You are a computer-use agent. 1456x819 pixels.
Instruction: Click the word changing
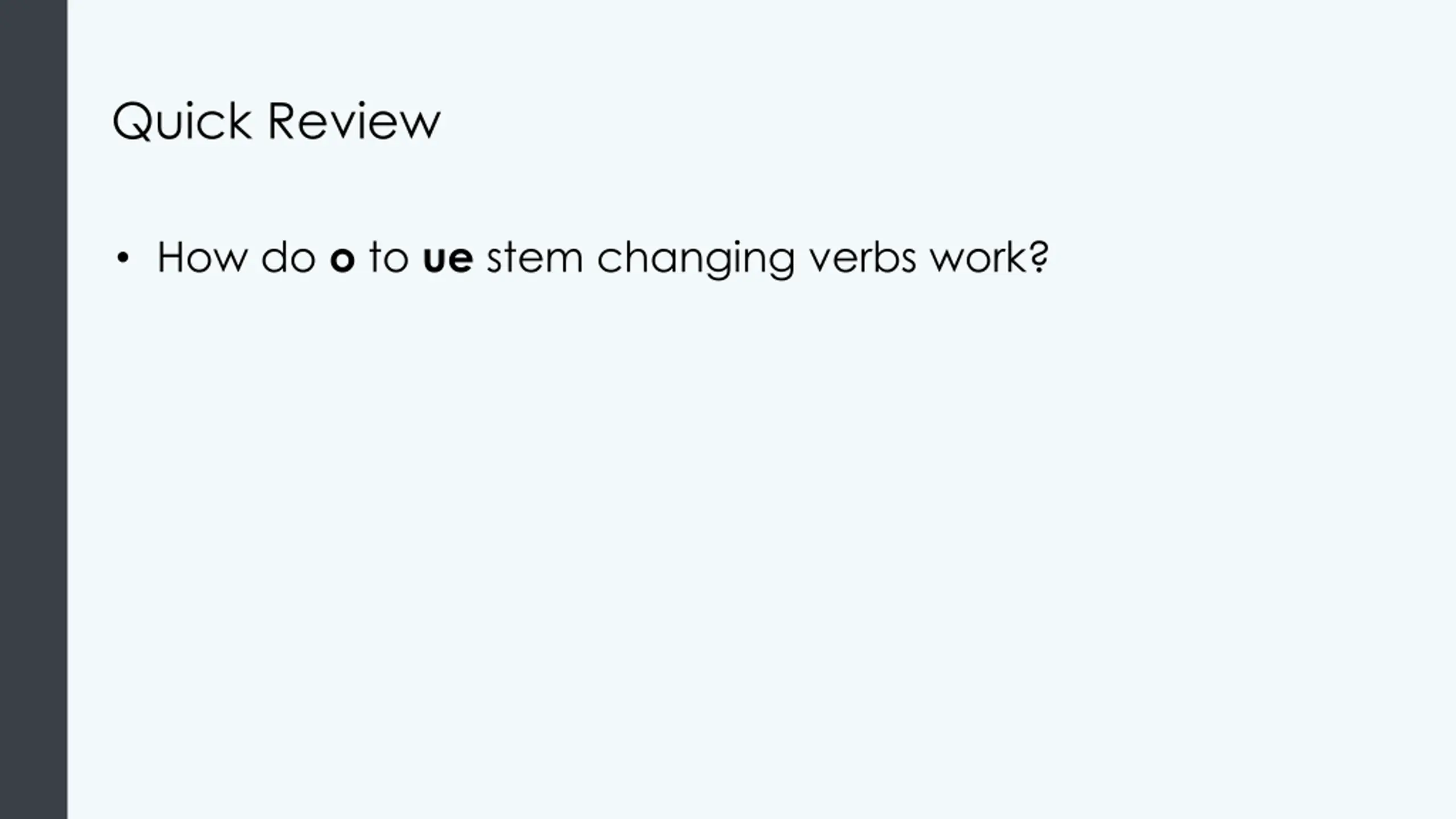click(x=696, y=260)
